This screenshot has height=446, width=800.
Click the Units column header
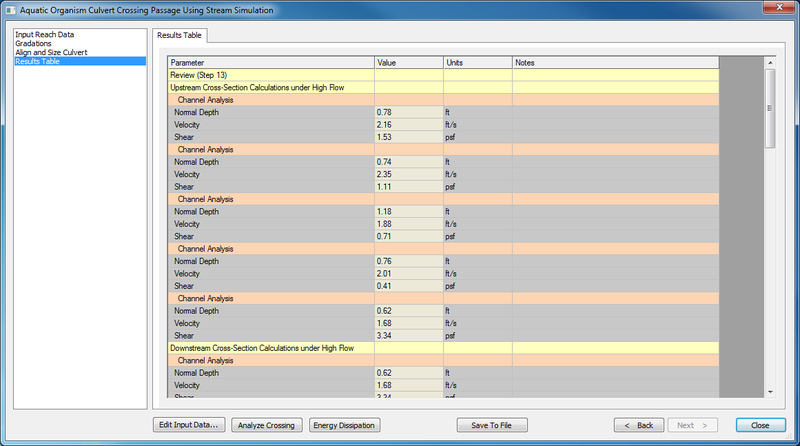pos(478,62)
